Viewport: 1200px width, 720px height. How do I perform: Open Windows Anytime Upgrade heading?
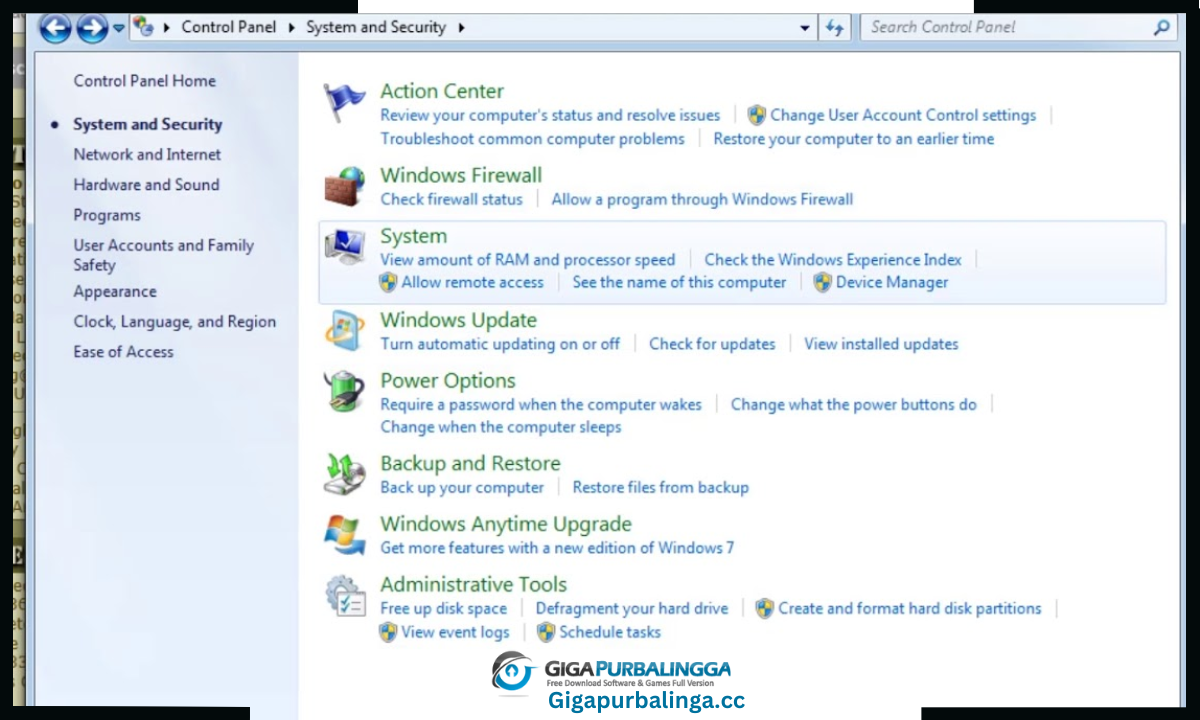pos(506,524)
